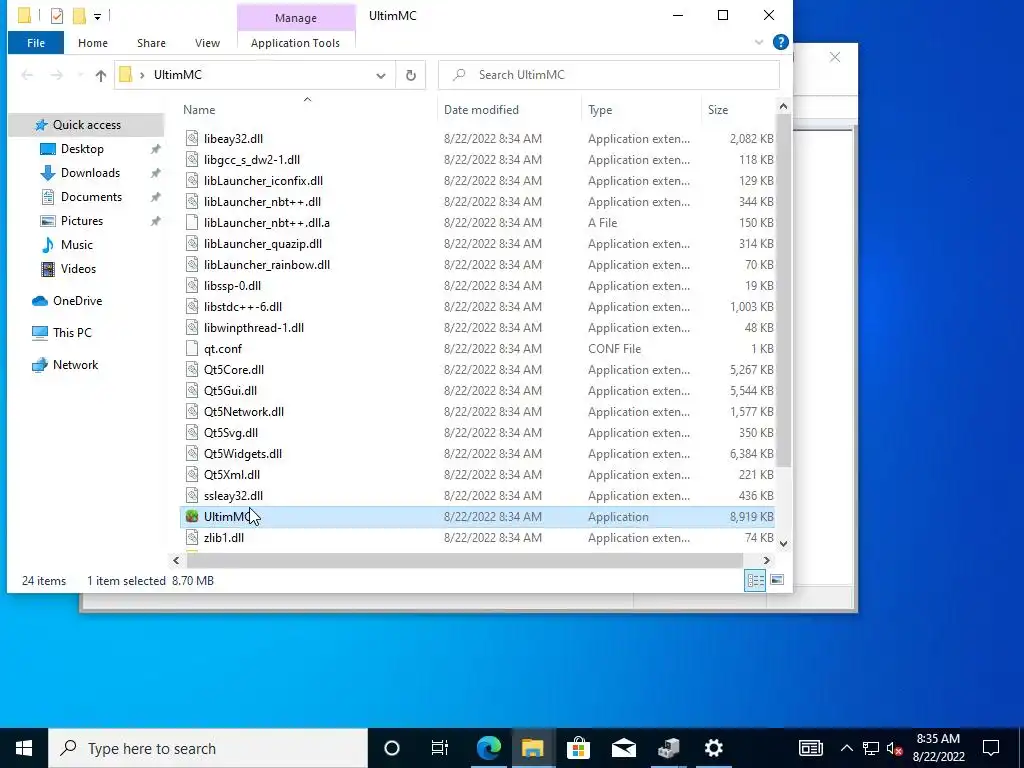This screenshot has height=768, width=1024.
Task: Switch to large icons view layout
Action: pyautogui.click(x=777, y=580)
